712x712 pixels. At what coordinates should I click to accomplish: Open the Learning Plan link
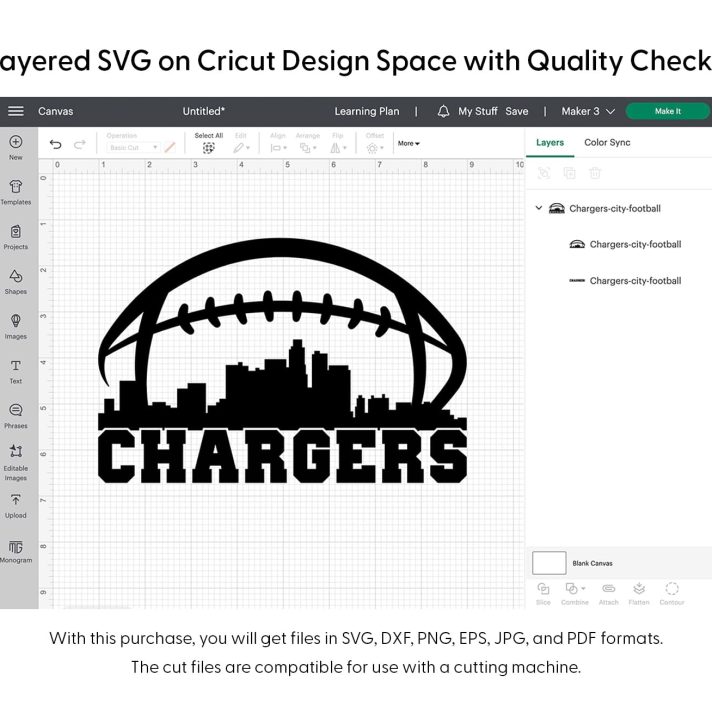pos(367,111)
